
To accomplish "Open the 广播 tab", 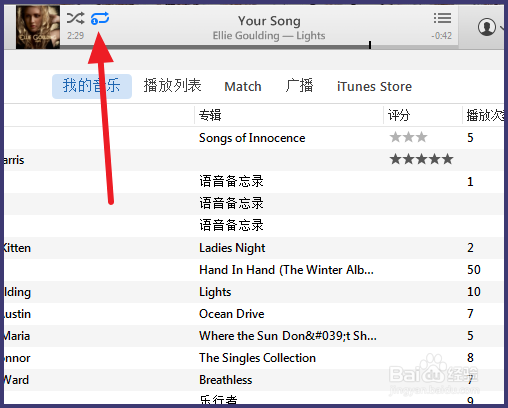I will [x=299, y=86].
